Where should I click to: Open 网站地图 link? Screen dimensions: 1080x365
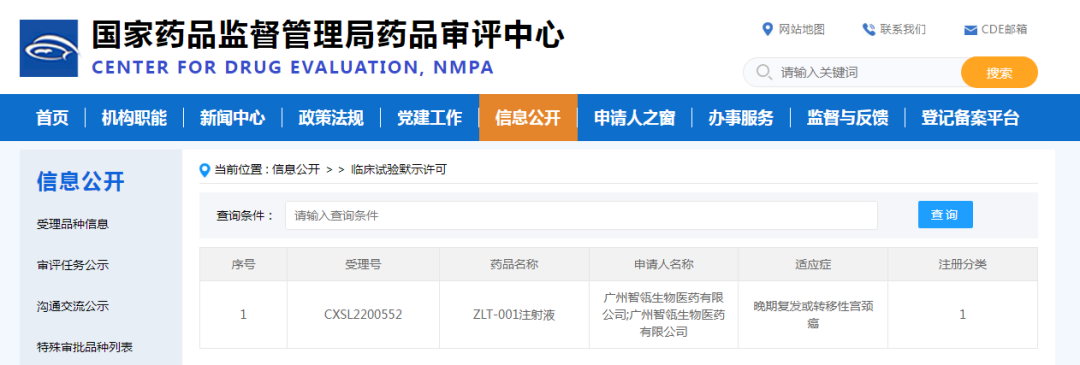coord(802,29)
